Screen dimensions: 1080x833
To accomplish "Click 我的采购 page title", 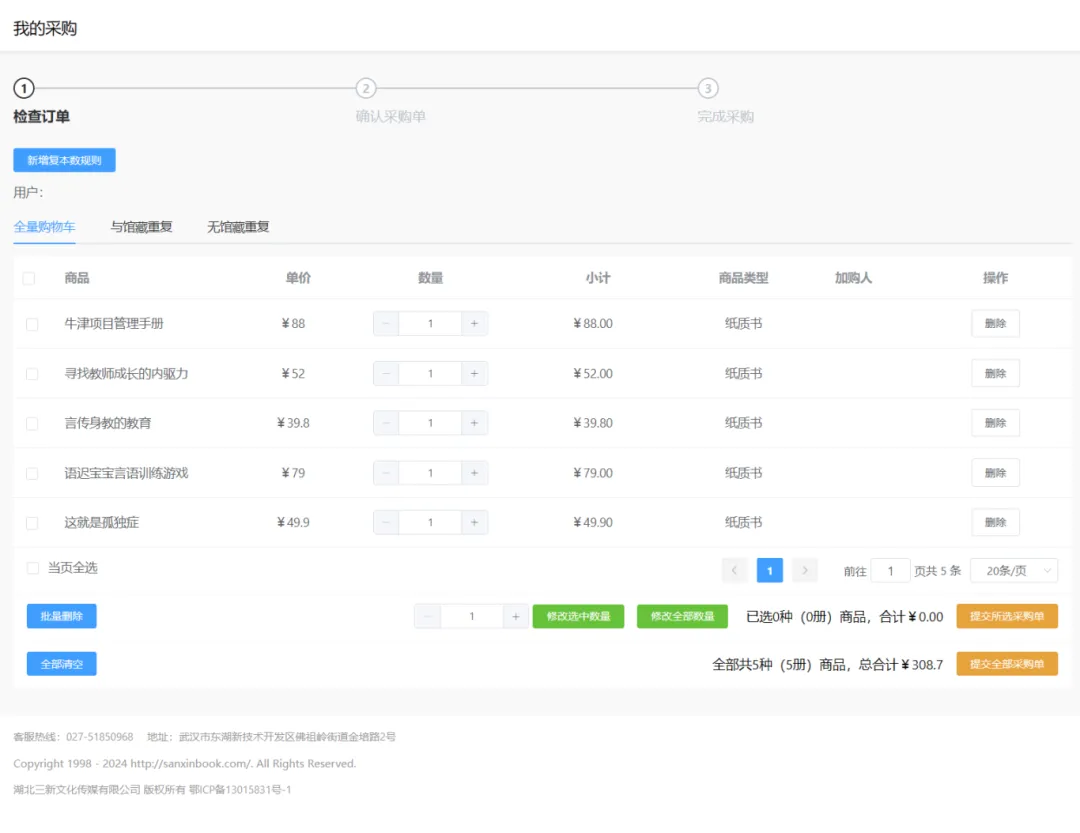I will (x=45, y=28).
